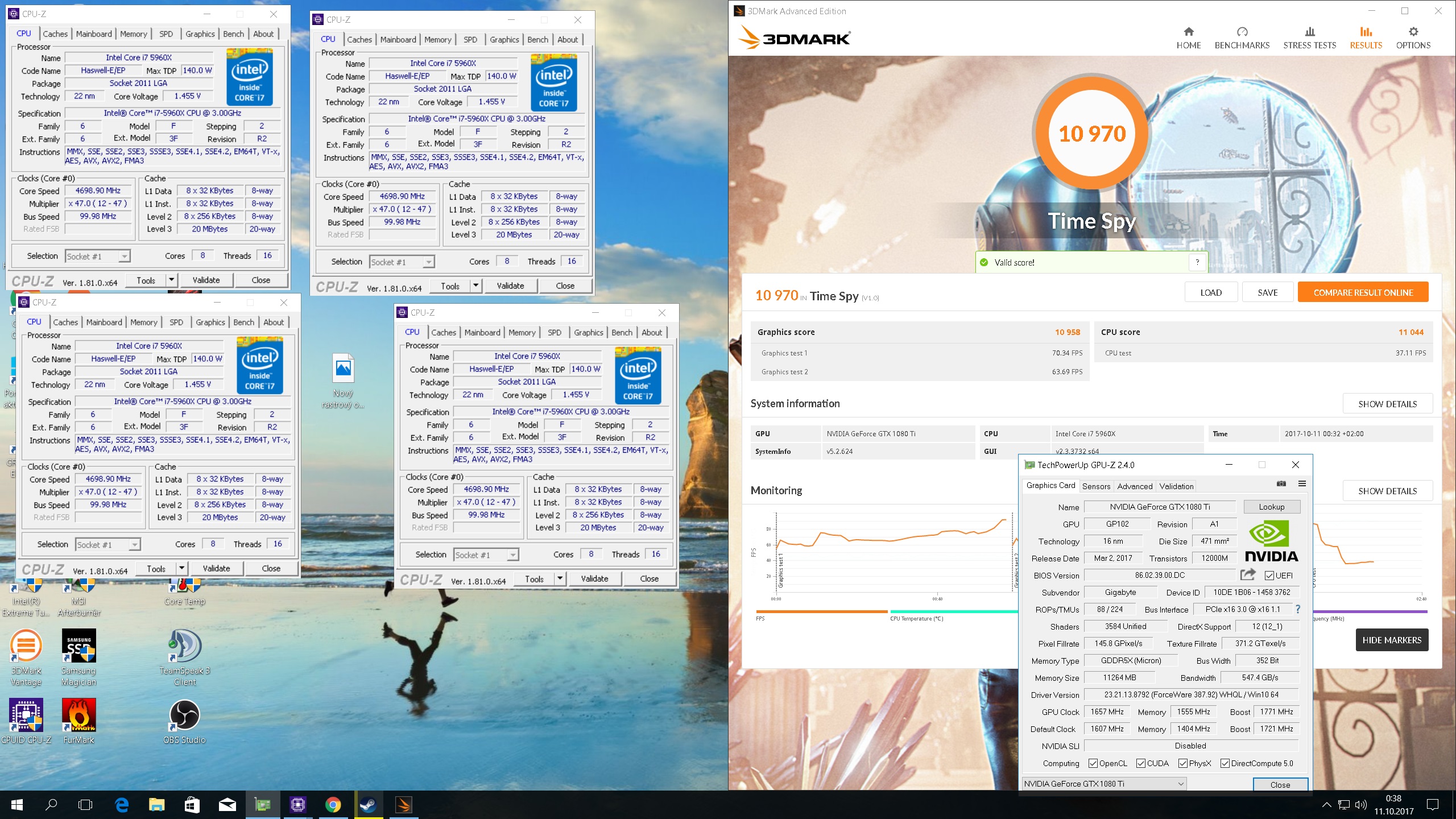Open OBS Studio desktop icon
Viewport: 1456px width, 819px height.
185,721
